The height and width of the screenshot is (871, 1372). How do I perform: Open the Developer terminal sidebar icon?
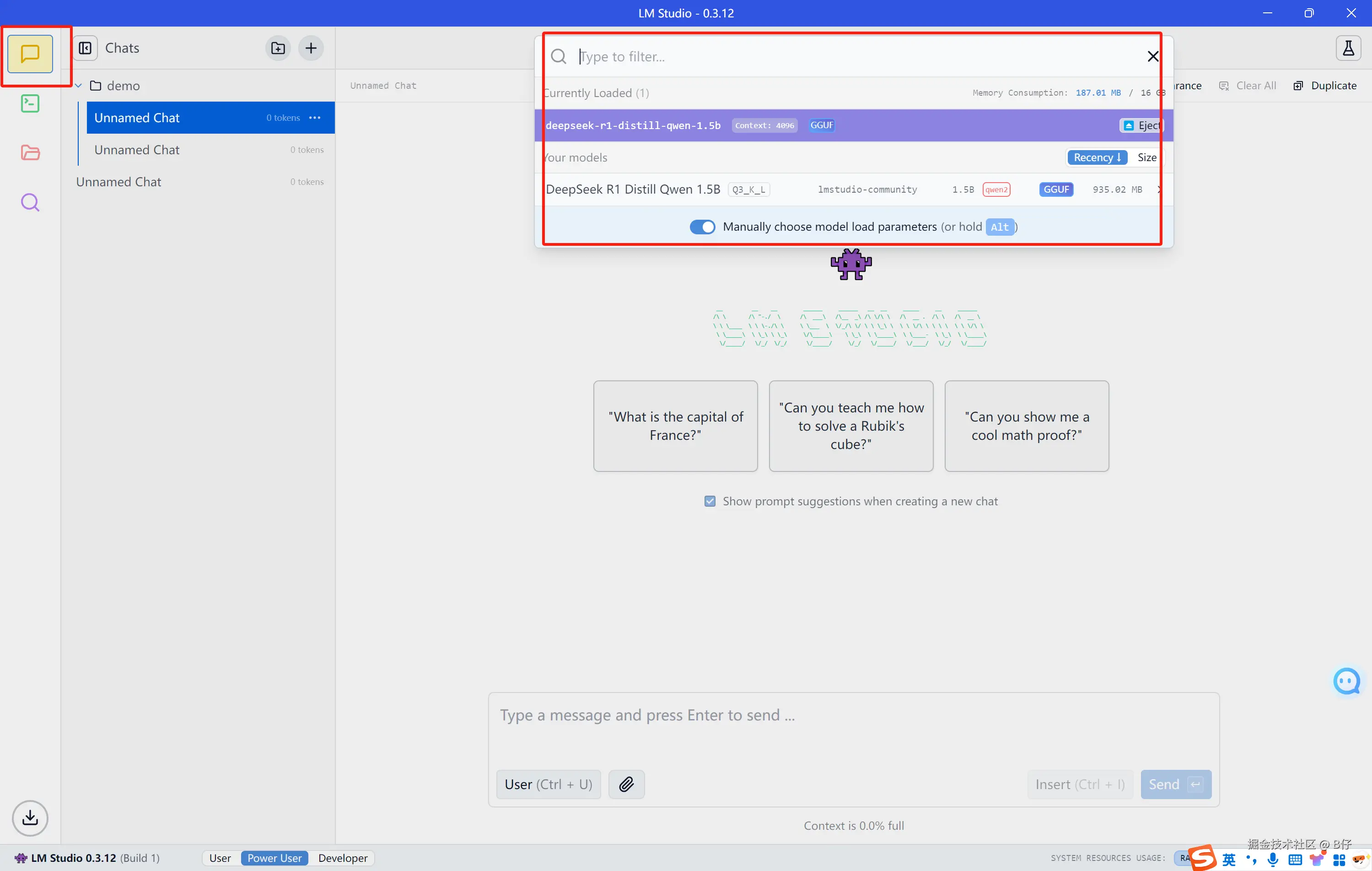point(30,103)
